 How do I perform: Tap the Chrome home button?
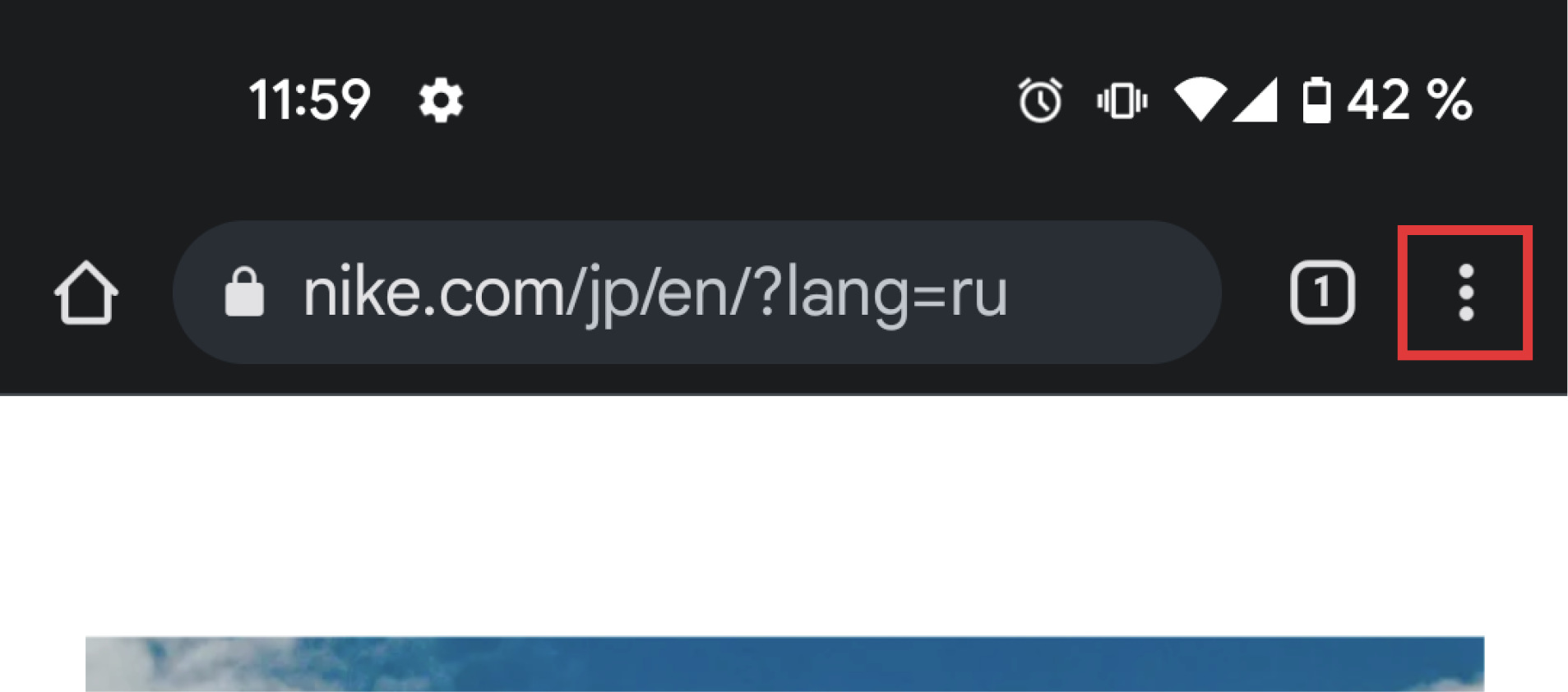(x=86, y=293)
